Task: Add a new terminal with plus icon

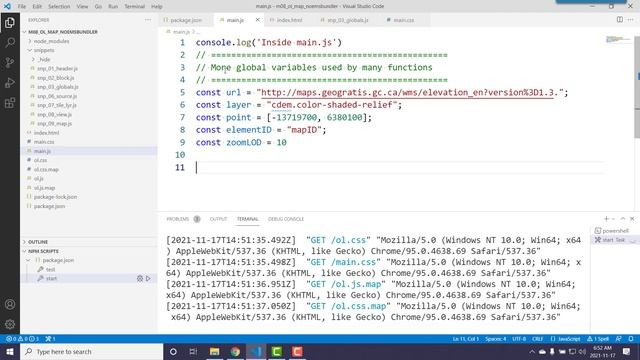Action: tap(607, 219)
